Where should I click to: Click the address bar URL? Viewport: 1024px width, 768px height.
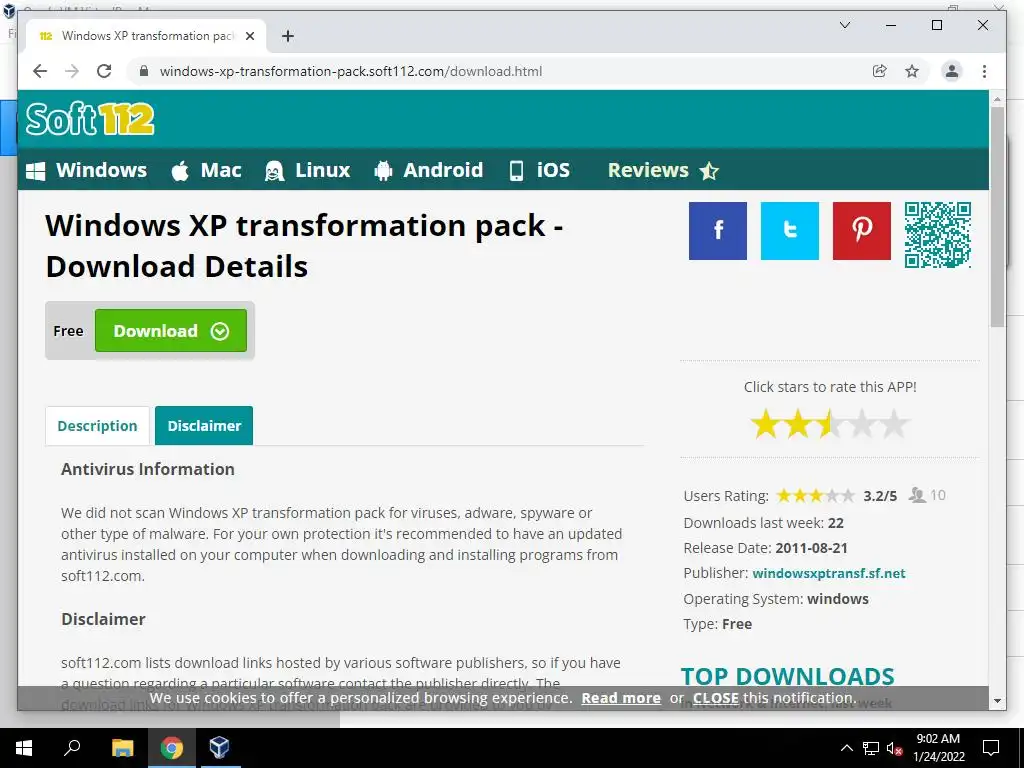click(x=351, y=71)
